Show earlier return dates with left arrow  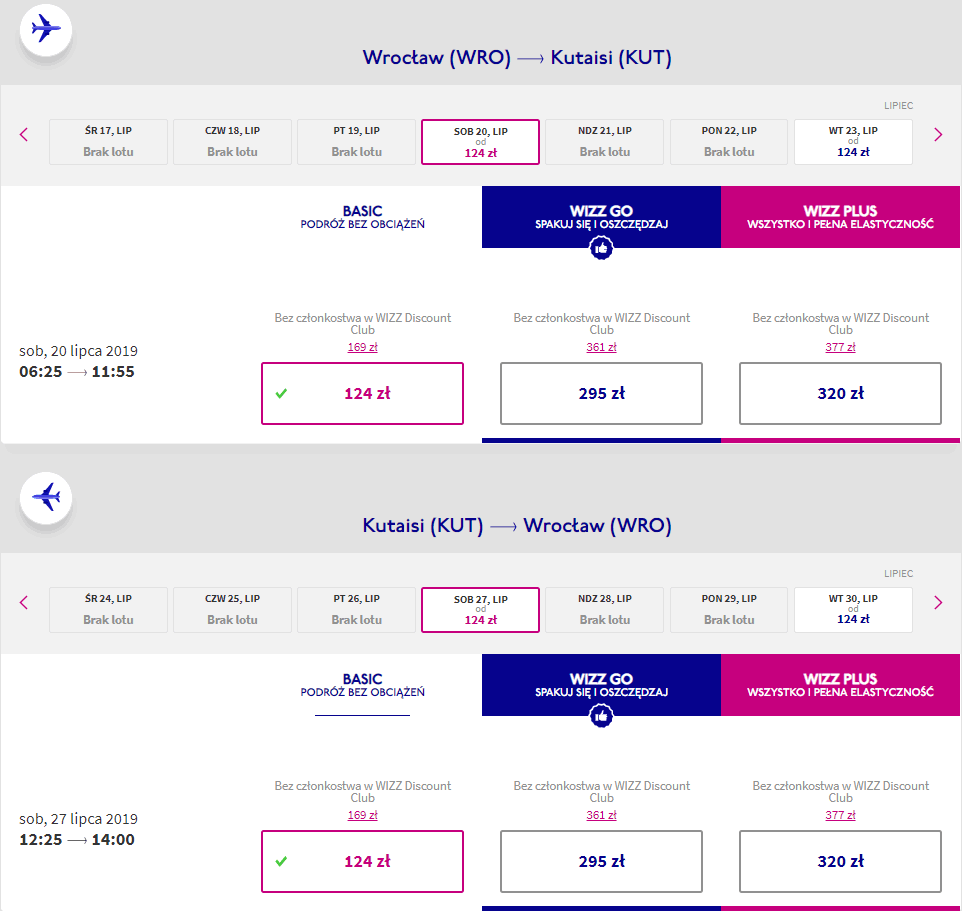click(25, 602)
